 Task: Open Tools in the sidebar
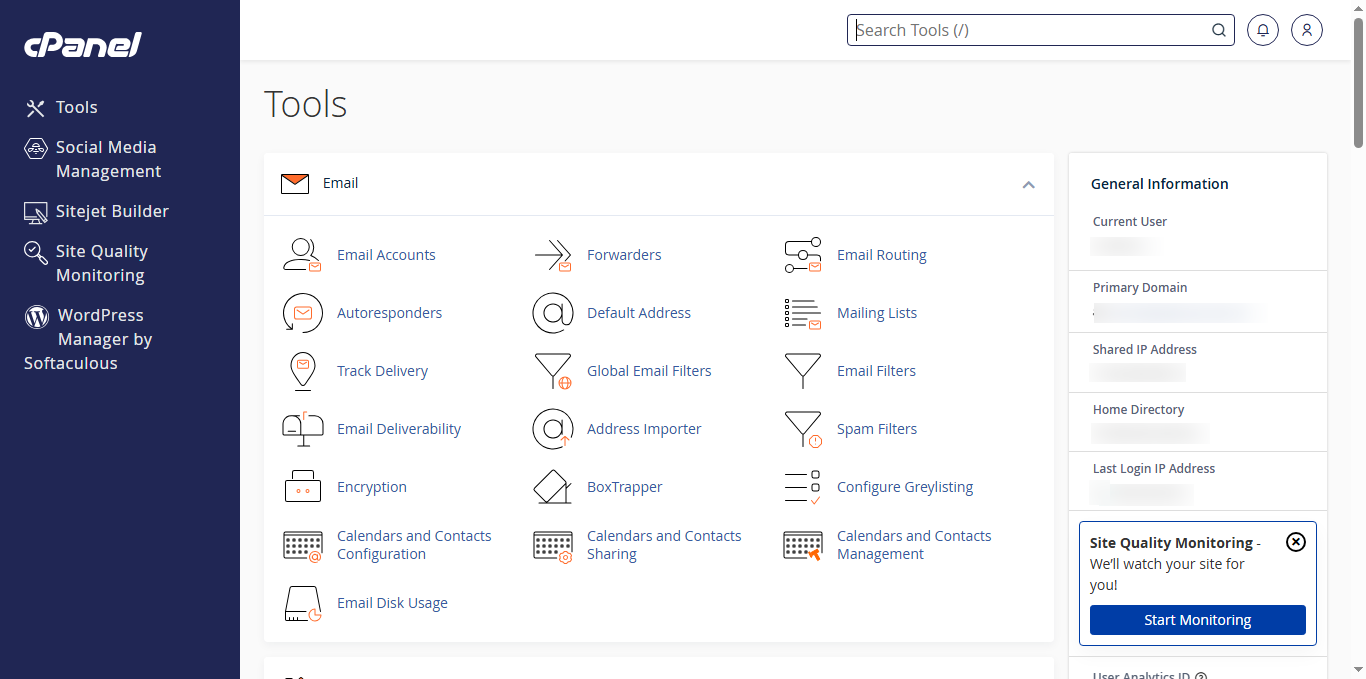[x=76, y=107]
